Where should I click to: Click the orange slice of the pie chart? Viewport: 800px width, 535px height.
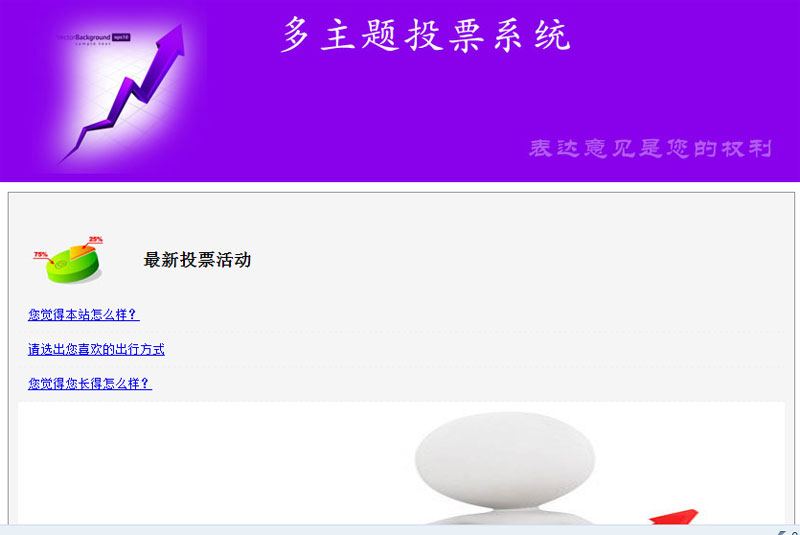[x=81, y=251]
